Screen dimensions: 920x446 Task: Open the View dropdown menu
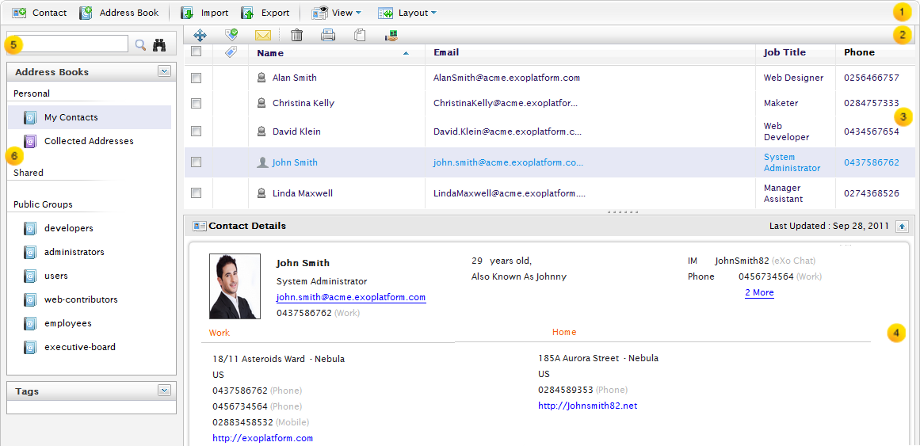click(336, 13)
